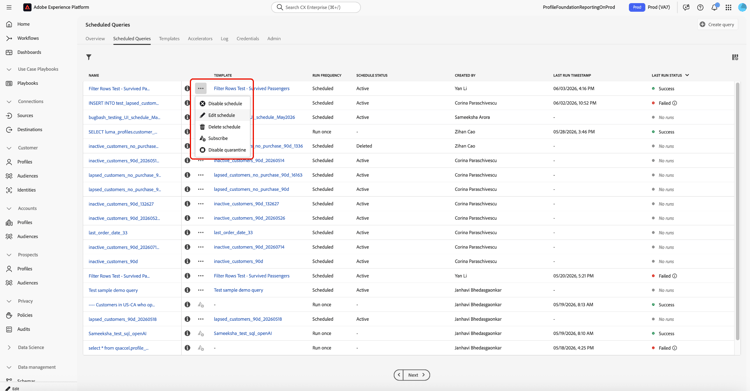Switch to the Credentials tab
The width and height of the screenshot is (750, 391).
(248, 39)
